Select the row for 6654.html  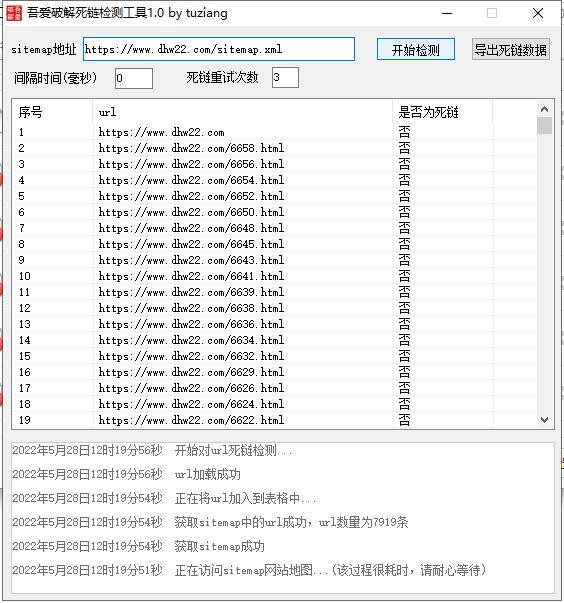(x=275, y=180)
